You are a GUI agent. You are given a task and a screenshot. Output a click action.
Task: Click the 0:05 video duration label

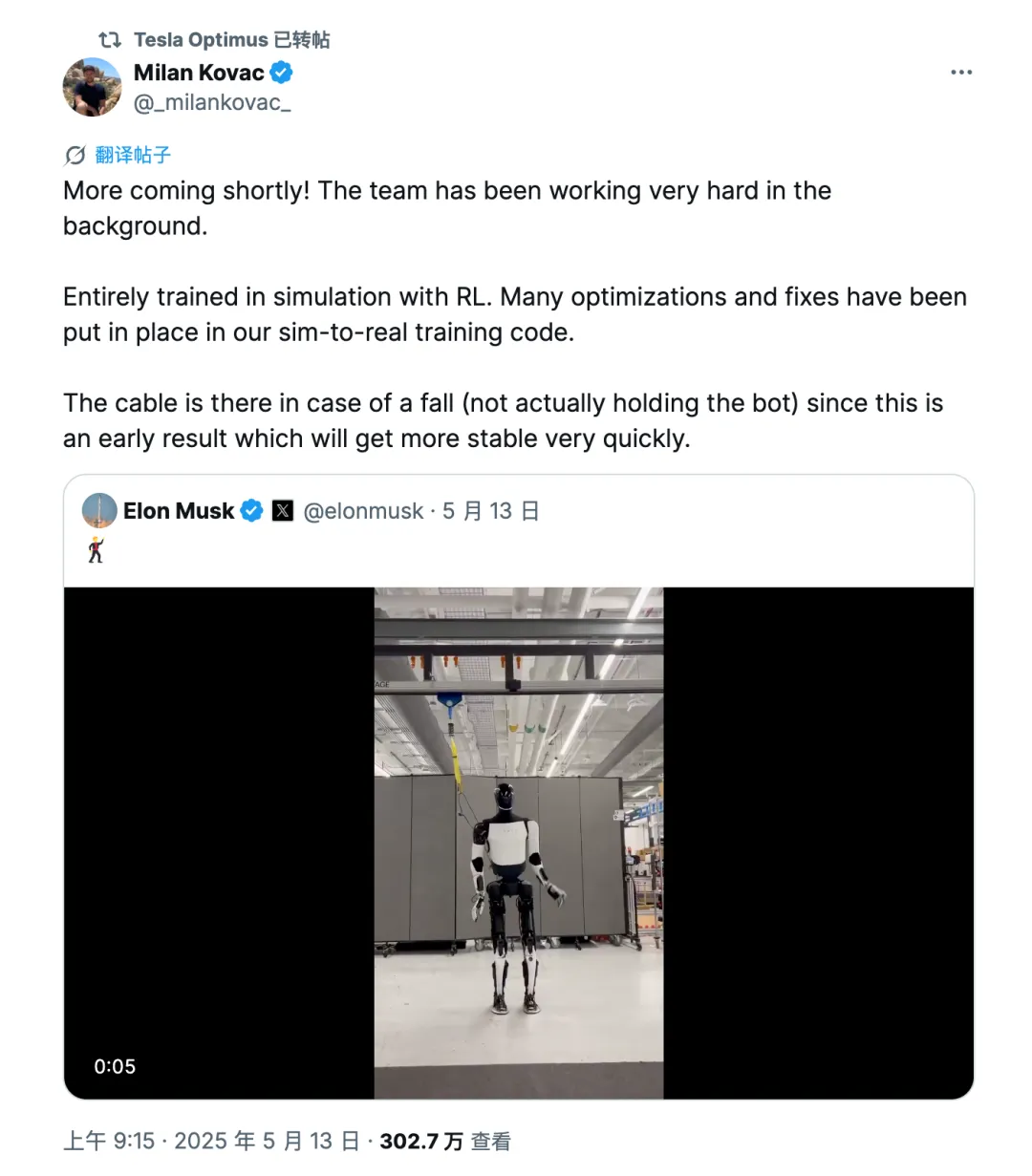(115, 1066)
